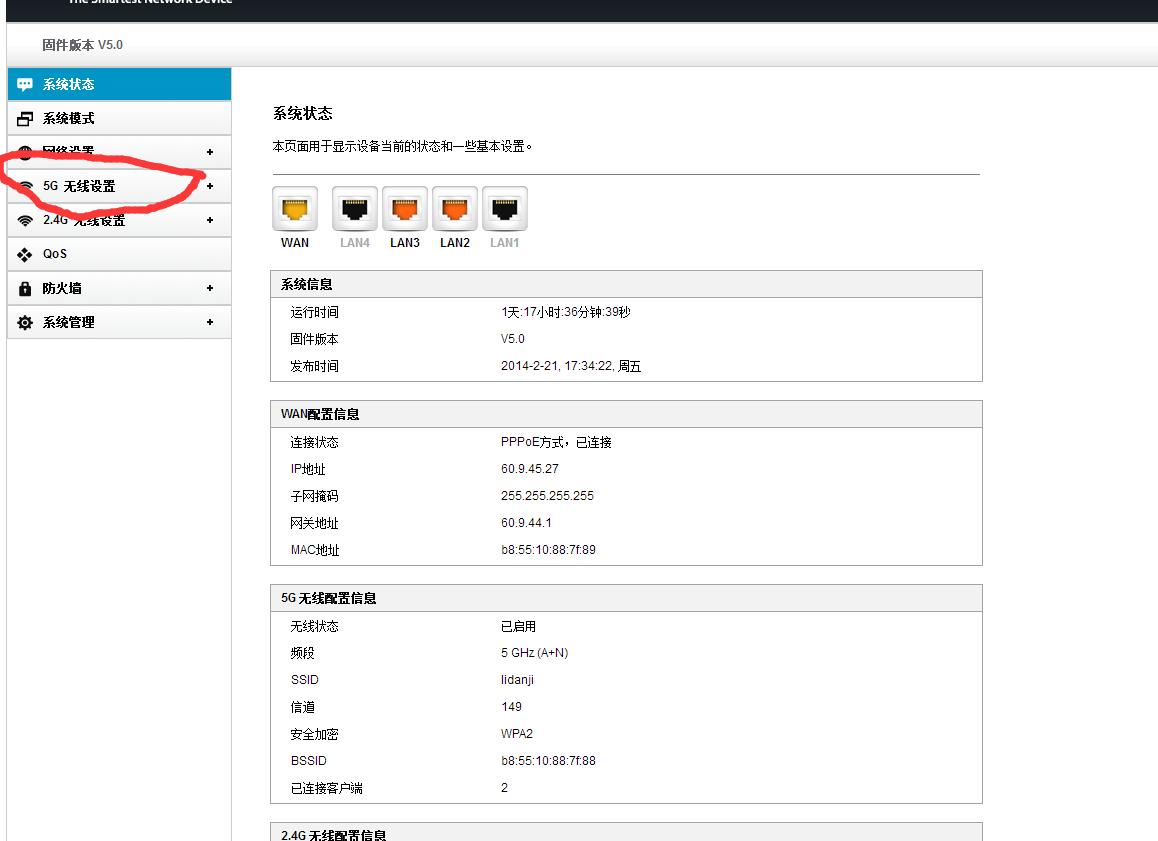Screen dimensions: 1158x841
Task: Expand the 系统管理 section
Action: [x=210, y=322]
